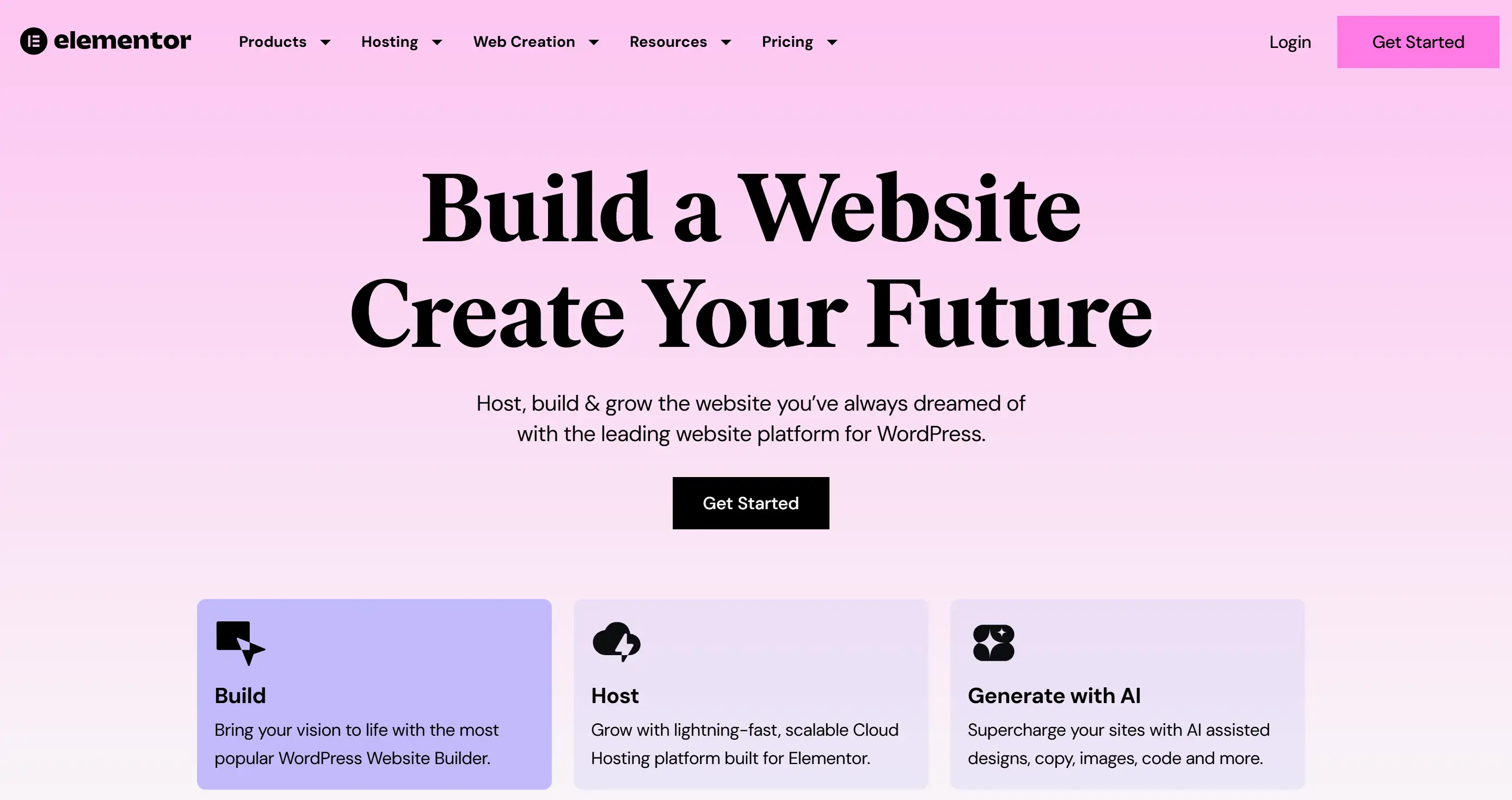Image resolution: width=1512 pixels, height=800 pixels.
Task: Click the black Get Started button
Action: click(751, 503)
